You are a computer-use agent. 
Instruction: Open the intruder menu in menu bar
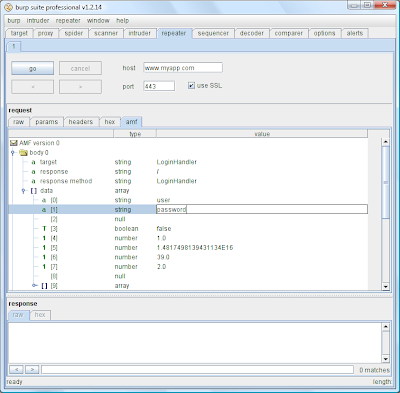point(38,21)
